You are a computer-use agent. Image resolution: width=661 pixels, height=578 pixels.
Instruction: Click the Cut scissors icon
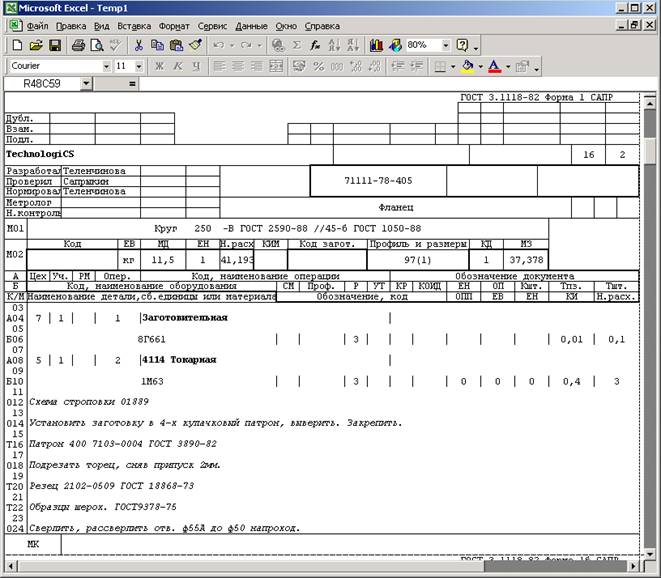[x=139, y=45]
